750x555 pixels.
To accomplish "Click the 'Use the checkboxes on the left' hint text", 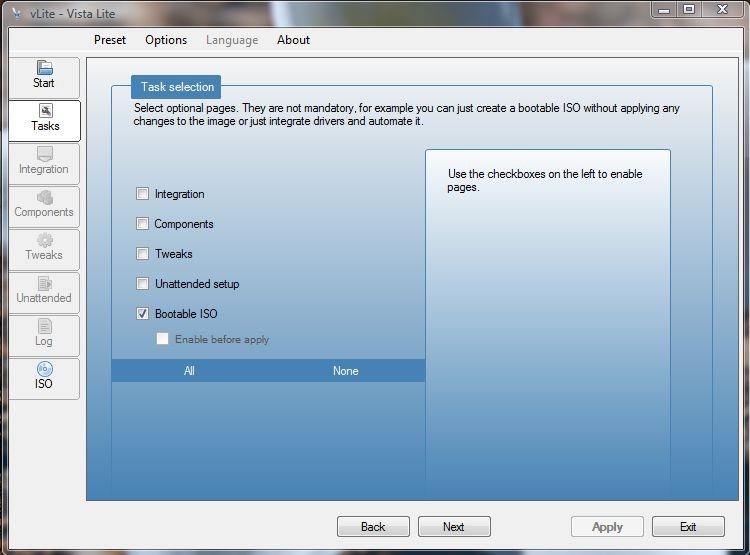I will click(545, 180).
